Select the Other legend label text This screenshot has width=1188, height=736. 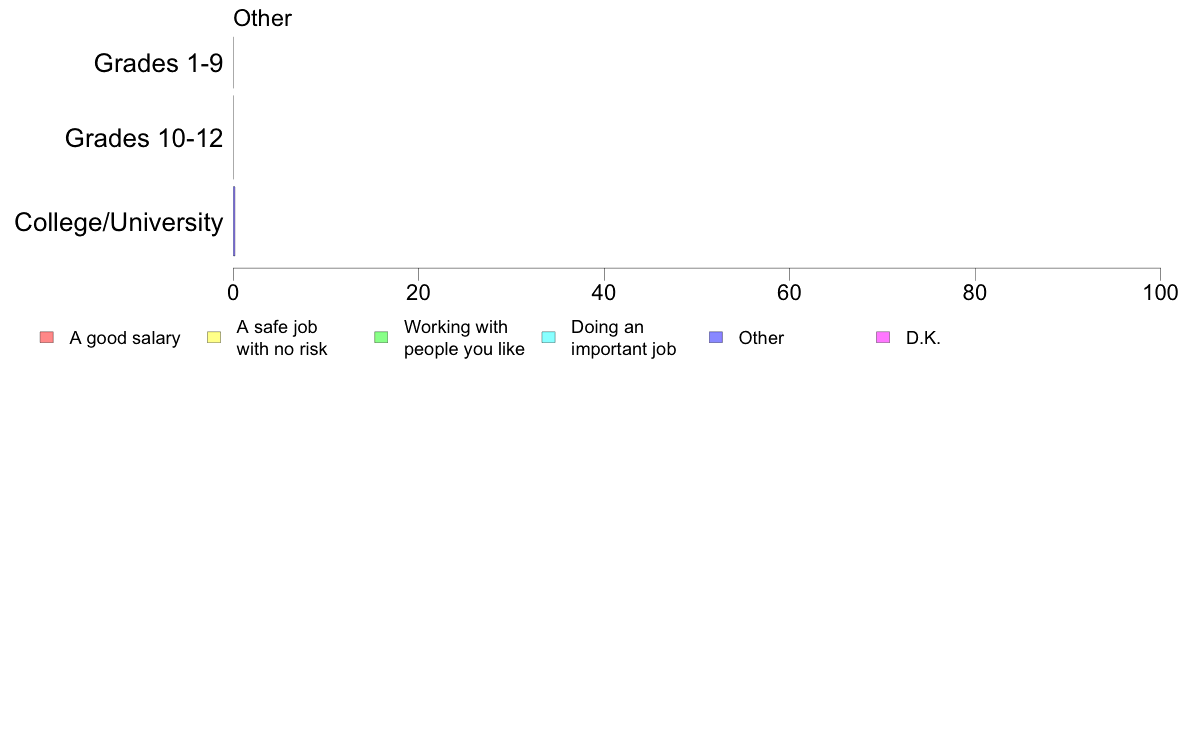point(761,338)
